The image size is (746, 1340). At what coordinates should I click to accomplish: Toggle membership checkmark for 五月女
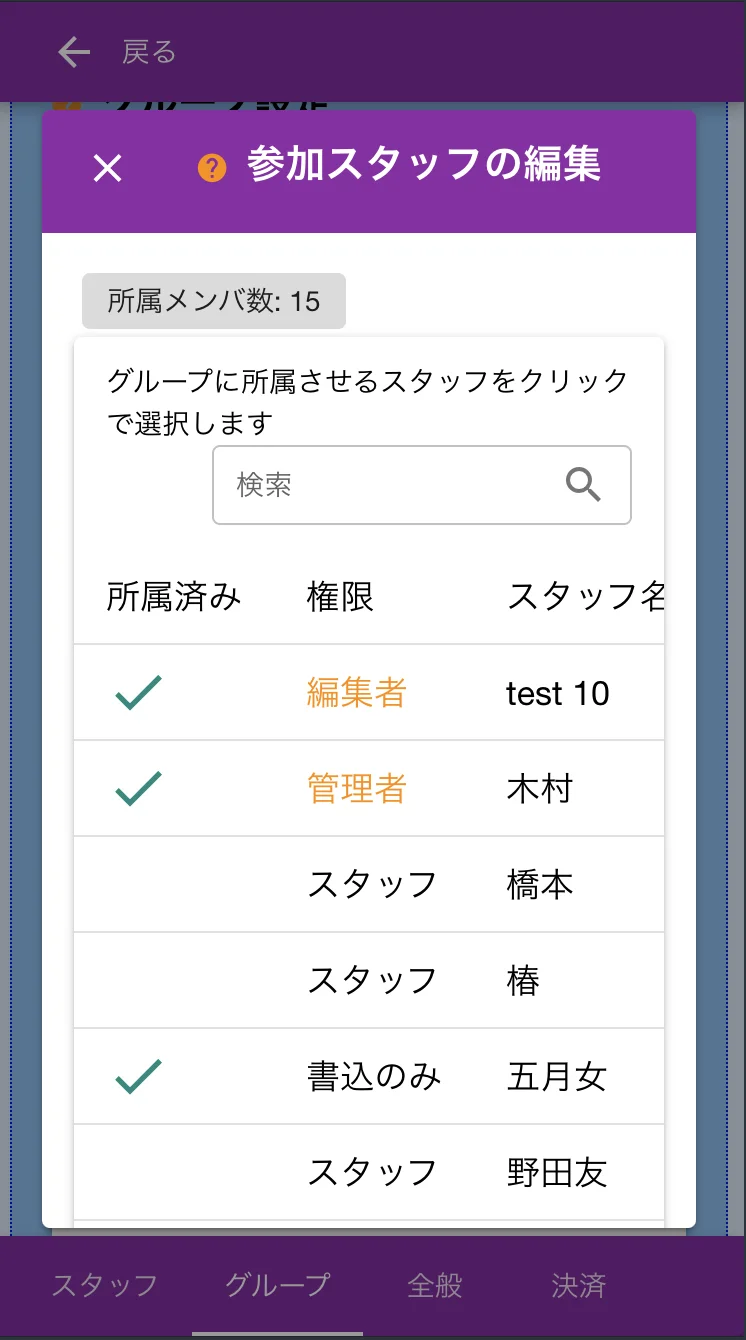click(139, 1076)
